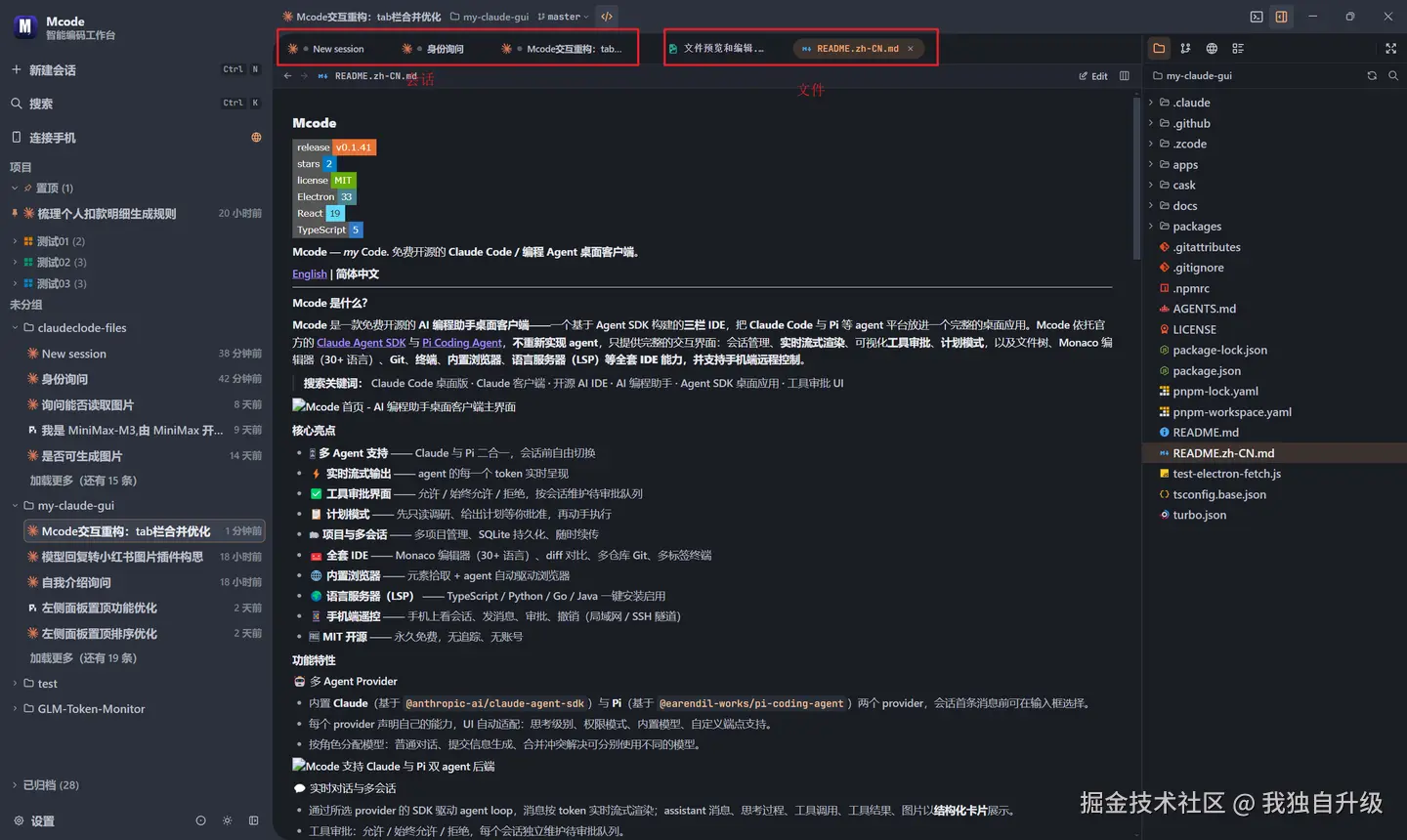Click the Edit button for the README
1407x840 pixels.
coord(1093,75)
